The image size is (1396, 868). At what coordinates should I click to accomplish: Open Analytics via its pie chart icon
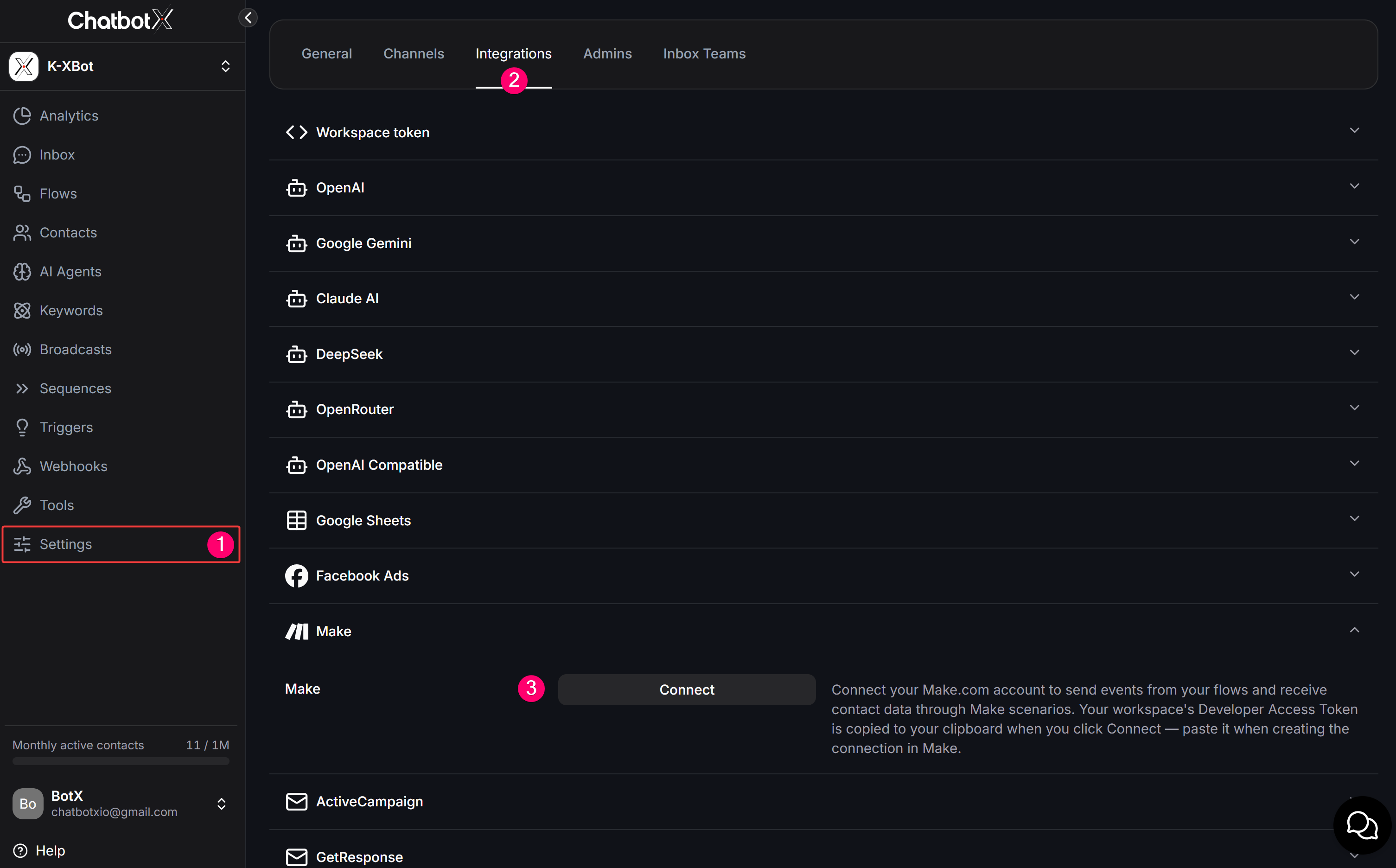click(x=22, y=116)
